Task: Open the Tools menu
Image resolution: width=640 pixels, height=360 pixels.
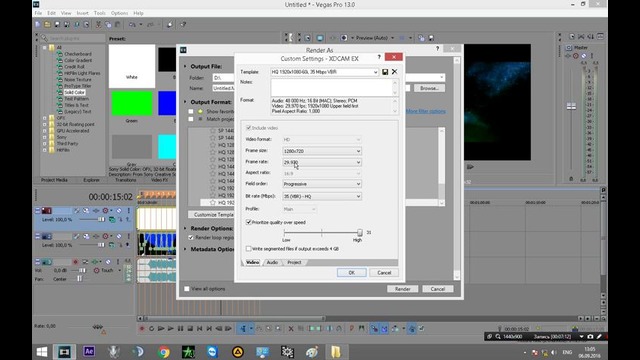Action: tap(100, 13)
